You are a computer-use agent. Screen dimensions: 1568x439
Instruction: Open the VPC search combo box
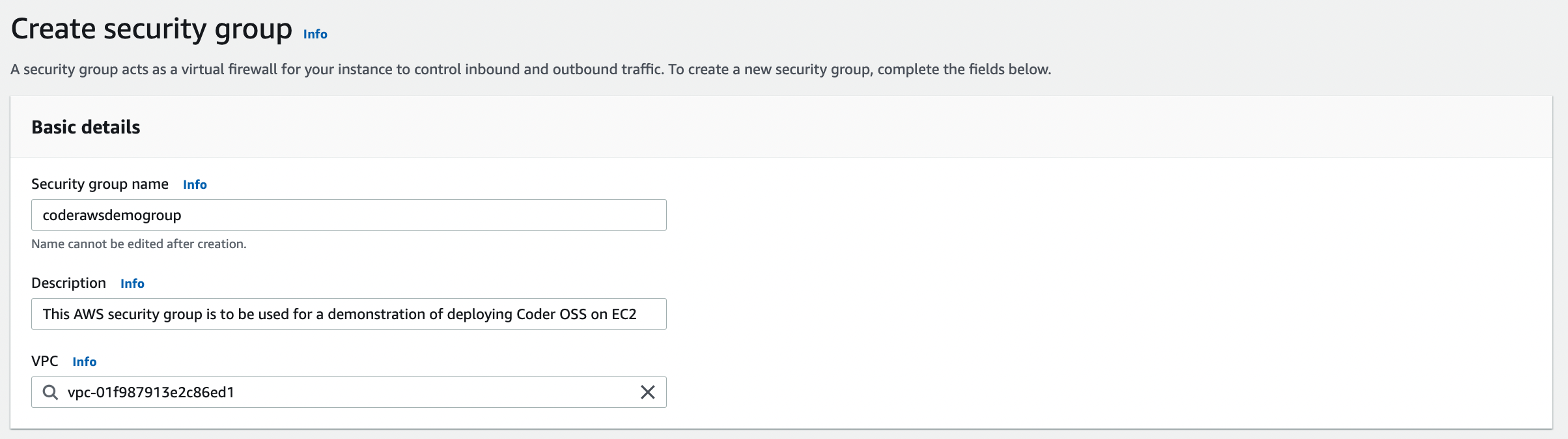[349, 392]
